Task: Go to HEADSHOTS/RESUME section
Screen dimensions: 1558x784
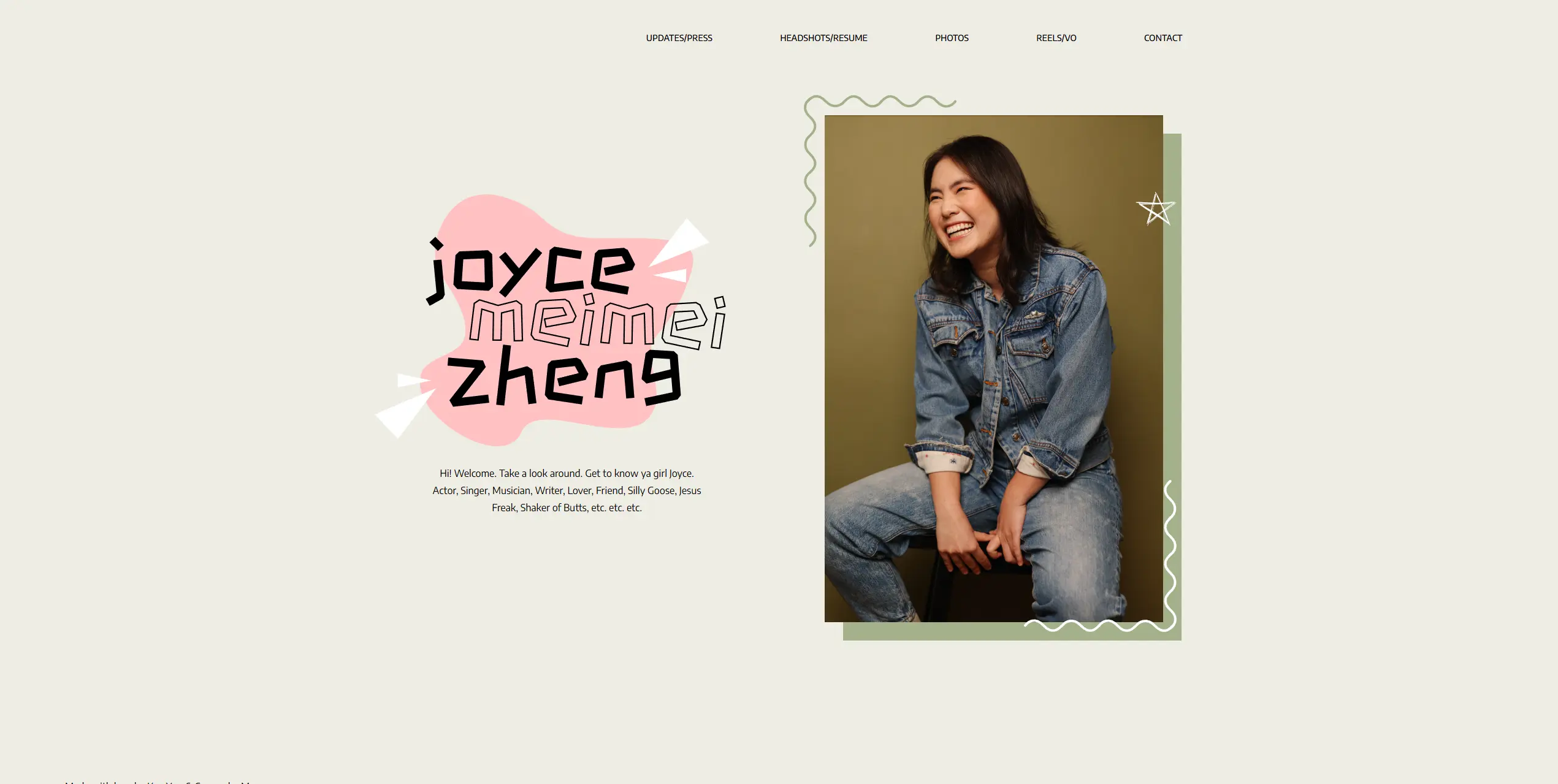Action: 823,38
